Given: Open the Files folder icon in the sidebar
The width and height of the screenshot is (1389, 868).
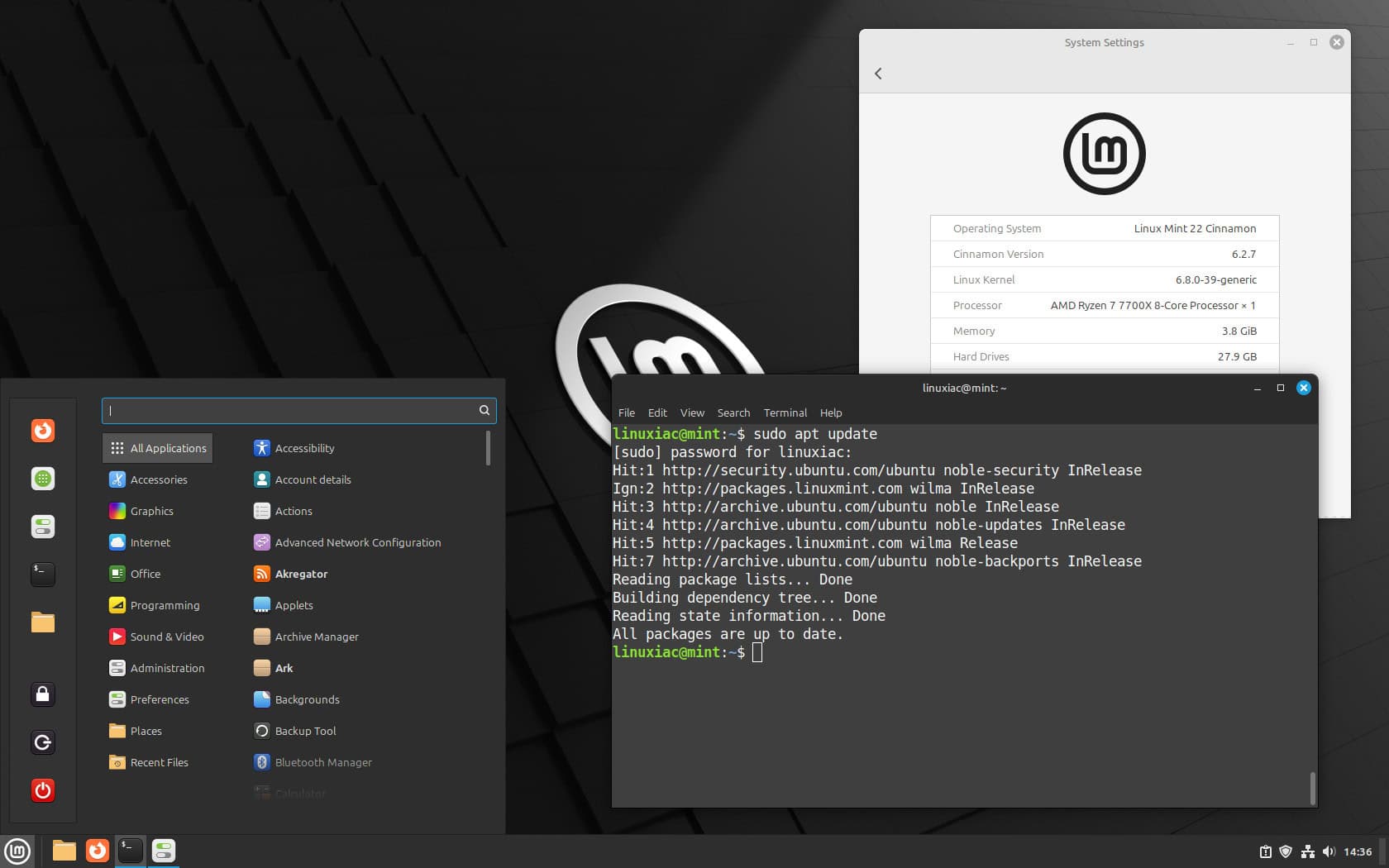Looking at the screenshot, I should tap(42, 622).
